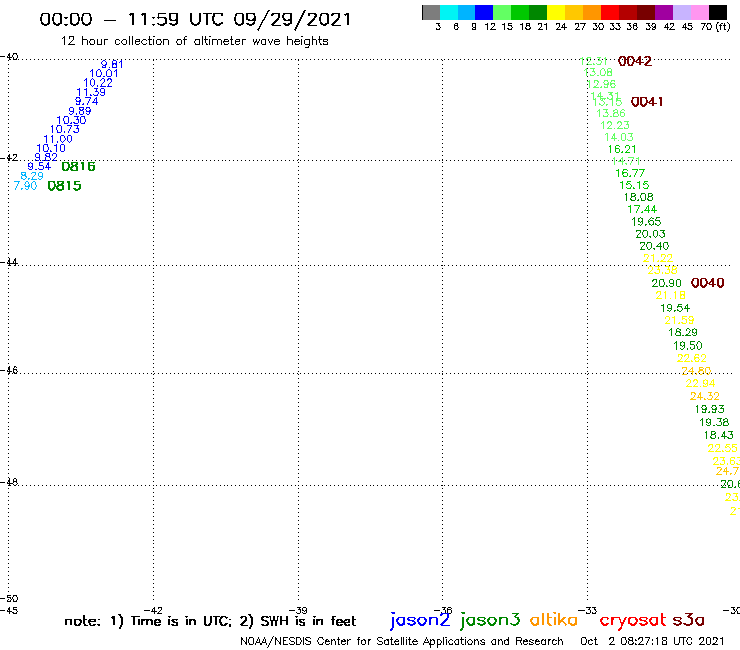The height and width of the screenshot is (650, 740).
Task: Click the yellow value "23.38"
Action: tap(663, 270)
